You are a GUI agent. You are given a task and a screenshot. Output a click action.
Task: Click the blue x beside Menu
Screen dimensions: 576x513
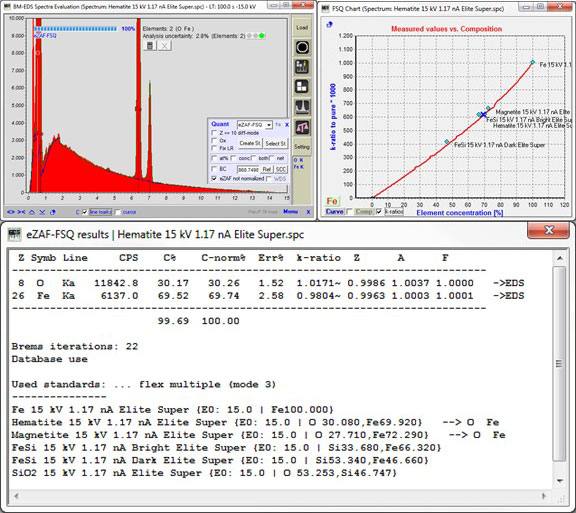pos(308,212)
